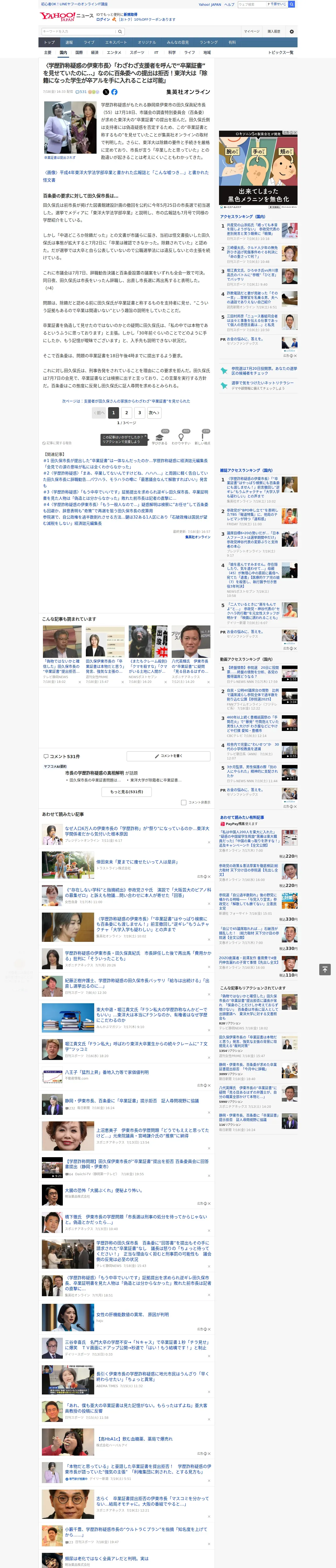Click the keyword search magnifier button
Viewport: 336px width, 1568px height.
pyautogui.click(x=120, y=32)
